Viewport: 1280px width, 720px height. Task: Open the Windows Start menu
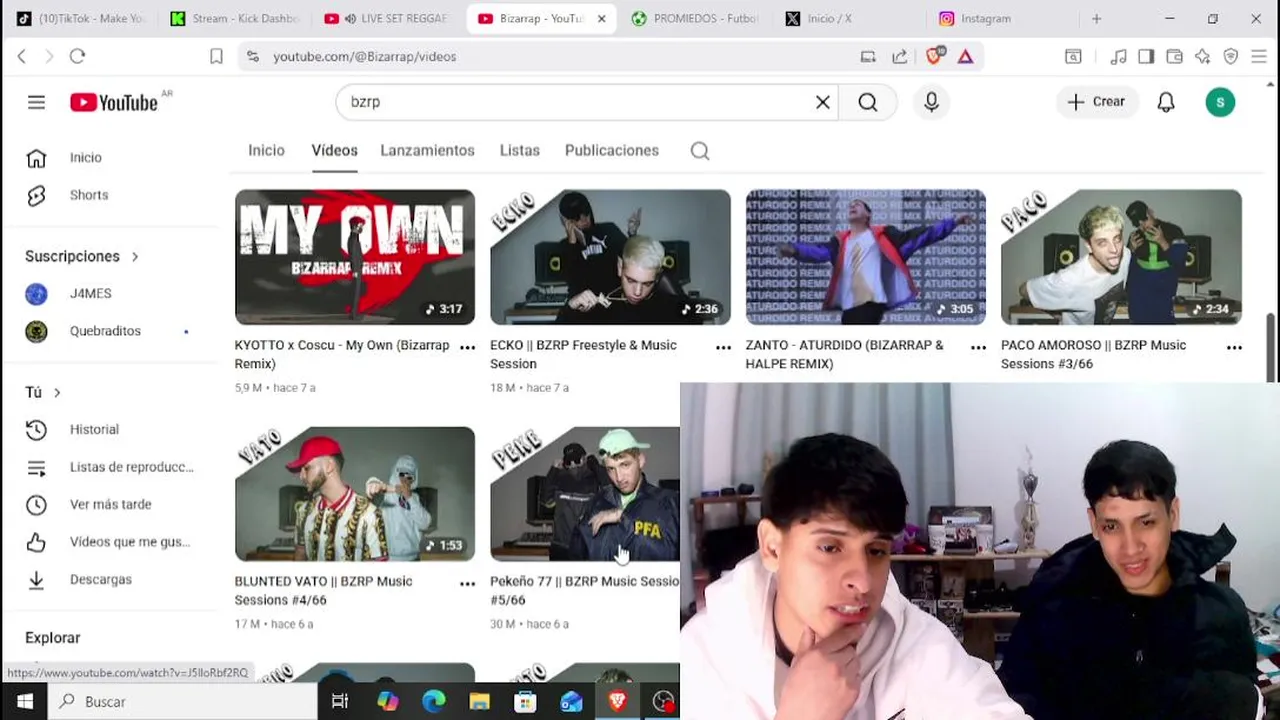[x=24, y=702]
